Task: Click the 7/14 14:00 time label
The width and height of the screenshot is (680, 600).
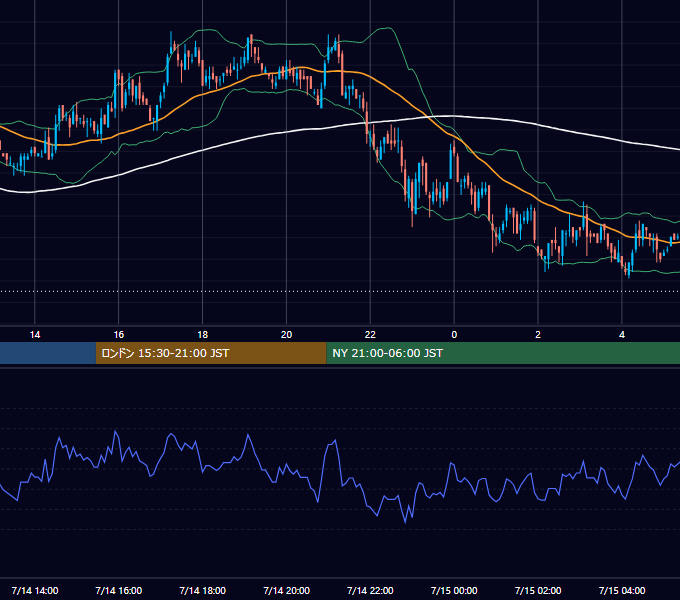Action: tap(35, 590)
